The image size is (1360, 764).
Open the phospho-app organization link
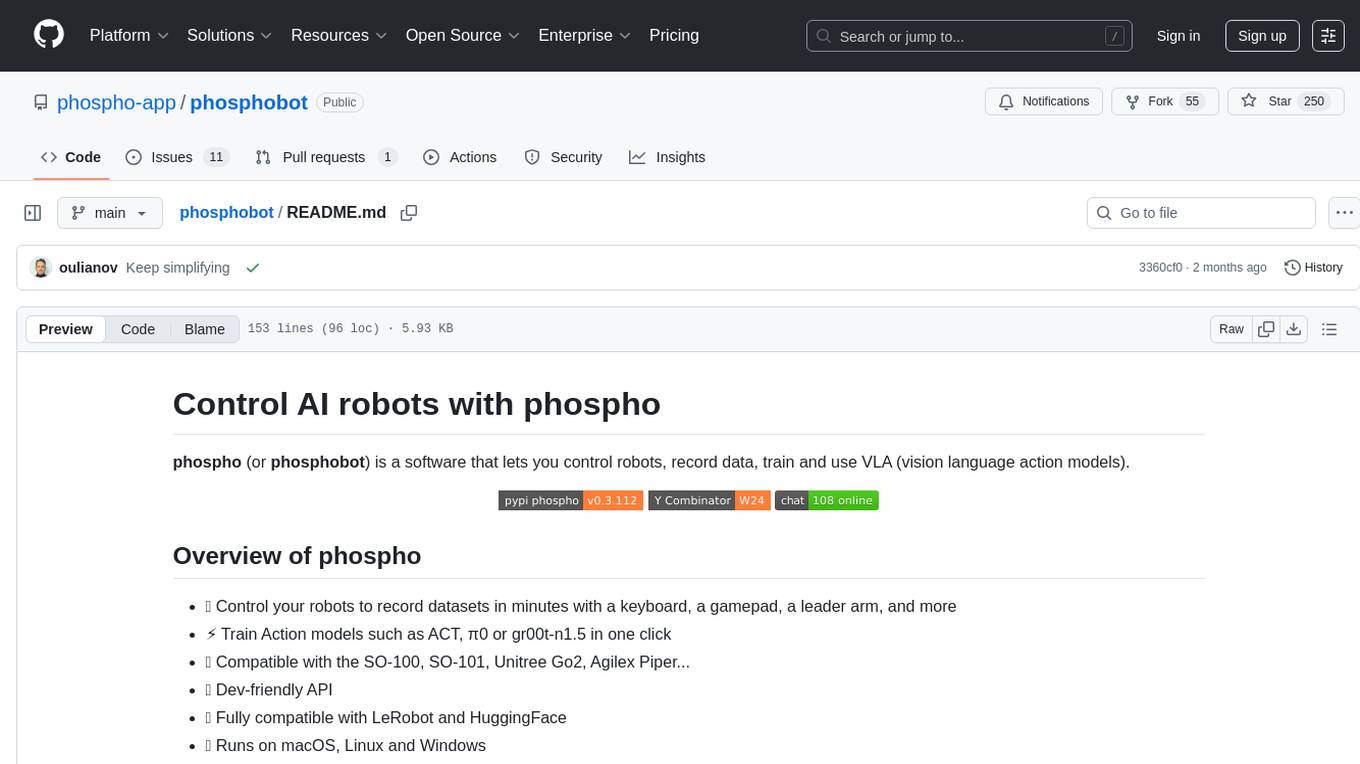[x=116, y=102]
